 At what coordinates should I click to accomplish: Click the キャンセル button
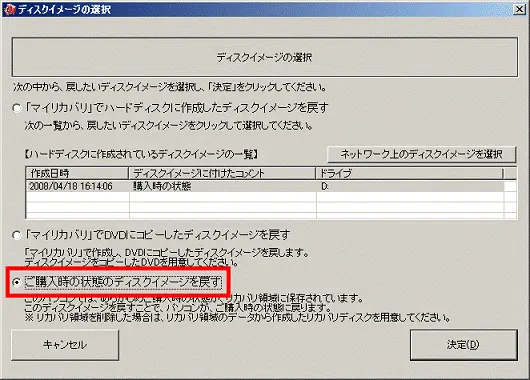pyautogui.click(x=65, y=345)
